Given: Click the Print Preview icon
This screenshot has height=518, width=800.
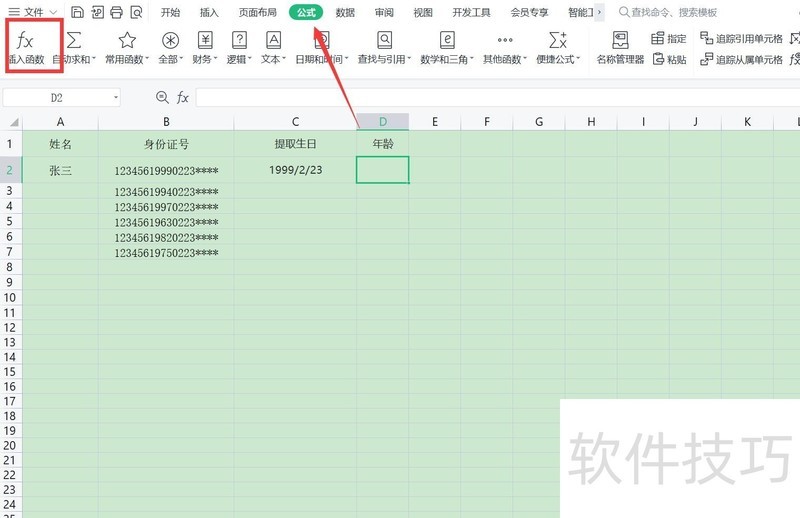Looking at the screenshot, I should tap(136, 12).
